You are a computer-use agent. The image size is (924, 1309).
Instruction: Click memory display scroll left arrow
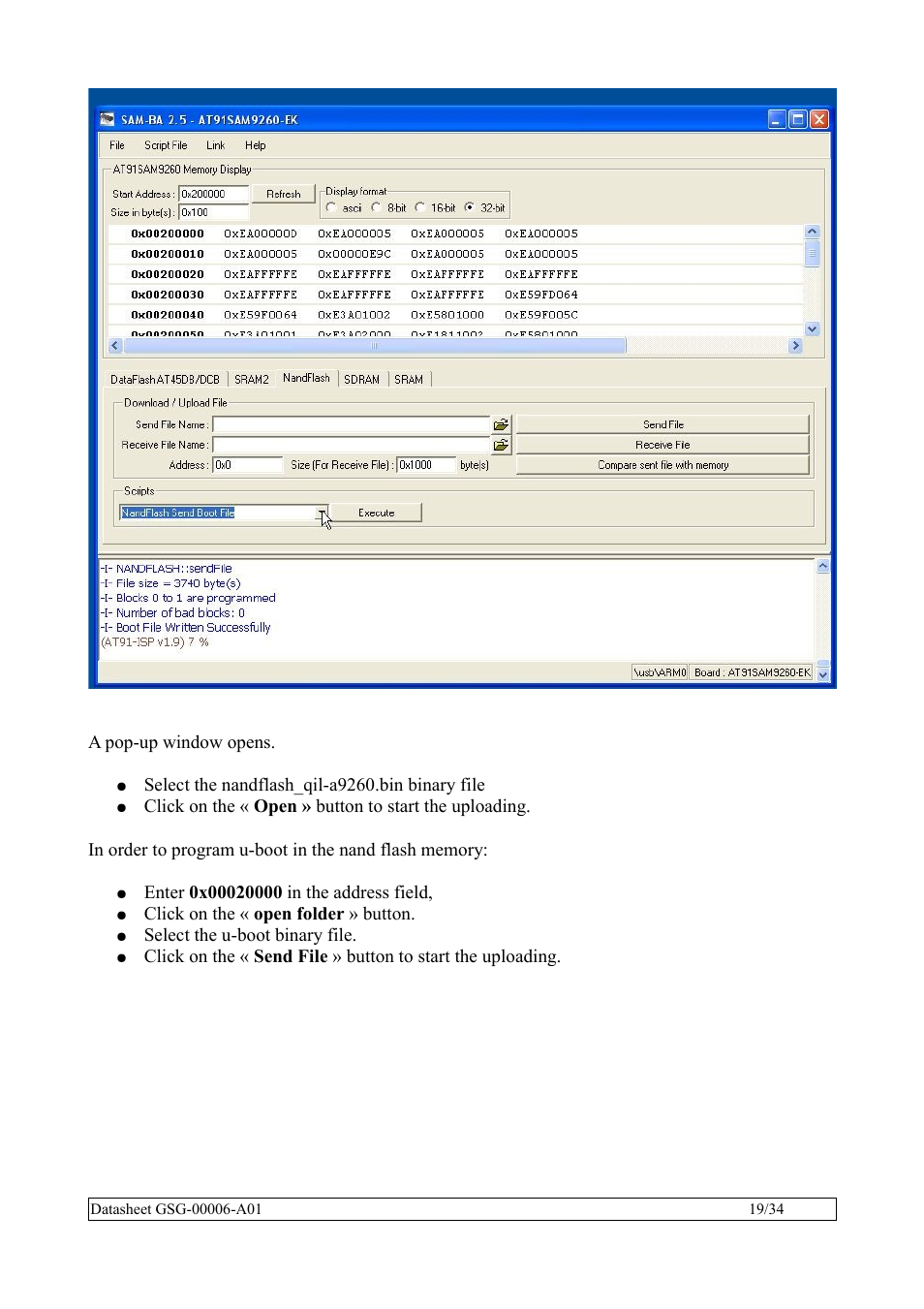pyautogui.click(x=115, y=345)
